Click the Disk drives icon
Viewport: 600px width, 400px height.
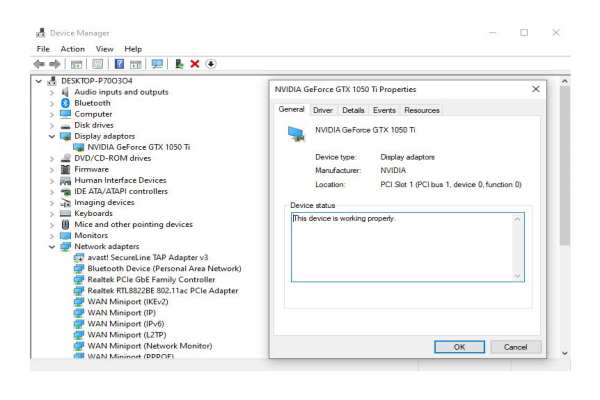(x=65, y=126)
